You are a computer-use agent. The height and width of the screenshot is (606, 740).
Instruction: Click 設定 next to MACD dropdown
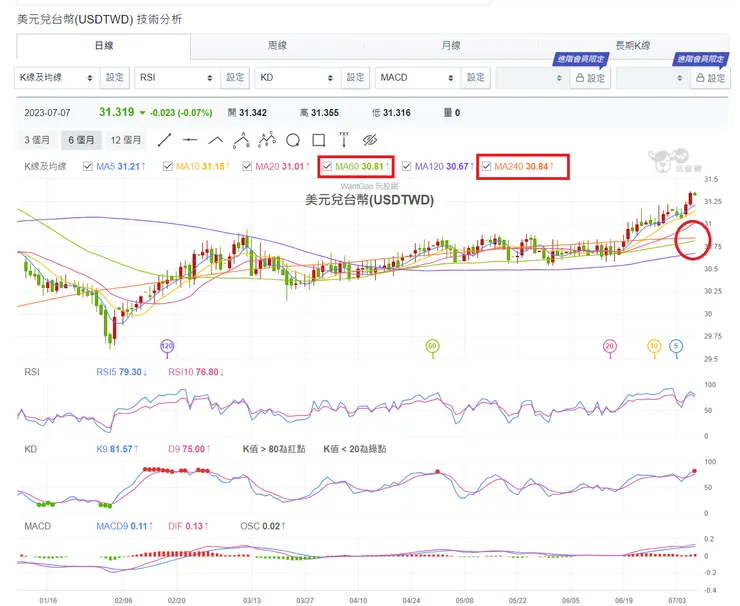(x=476, y=77)
